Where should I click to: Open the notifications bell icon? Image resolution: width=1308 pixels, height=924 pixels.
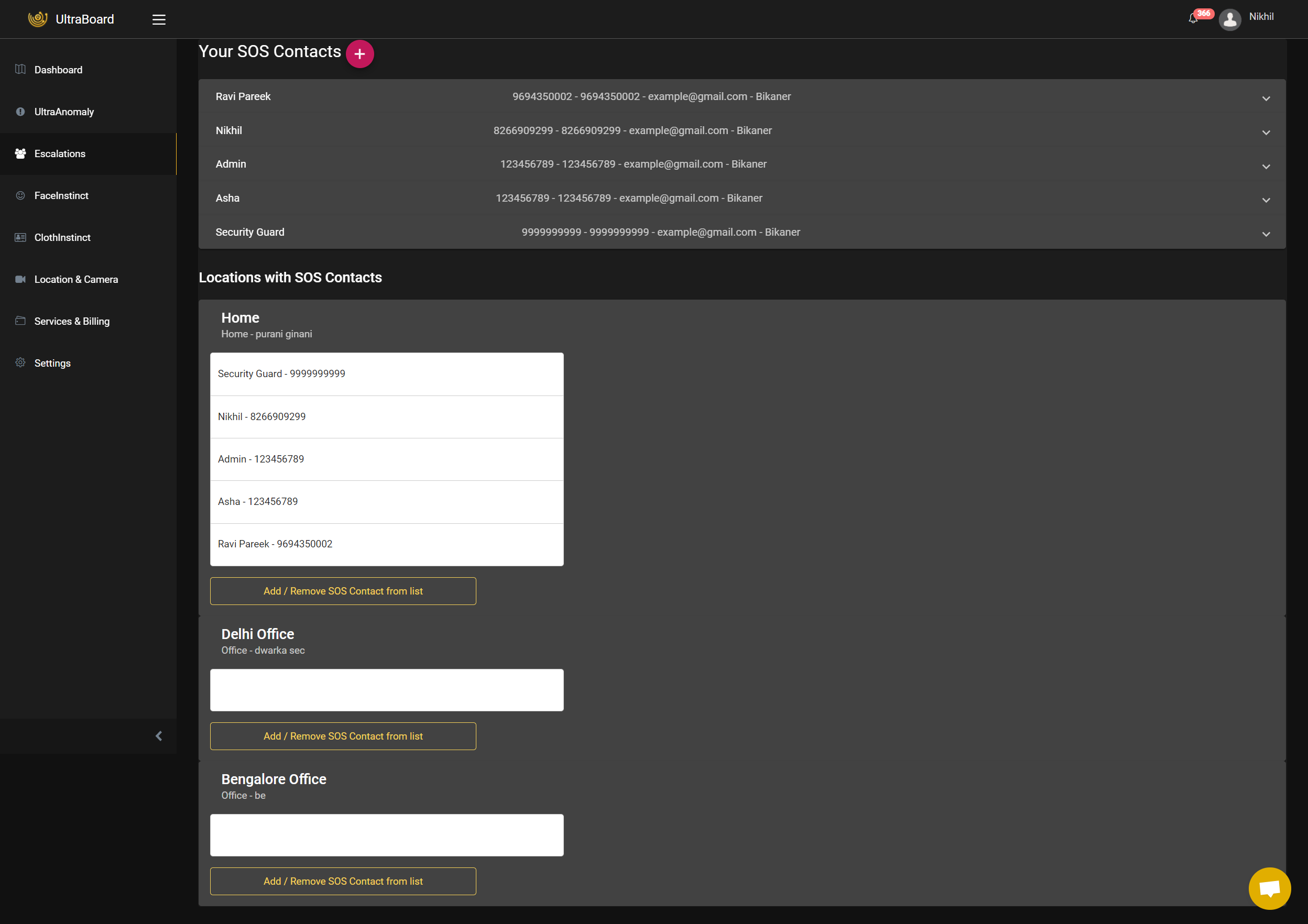[x=1193, y=19]
